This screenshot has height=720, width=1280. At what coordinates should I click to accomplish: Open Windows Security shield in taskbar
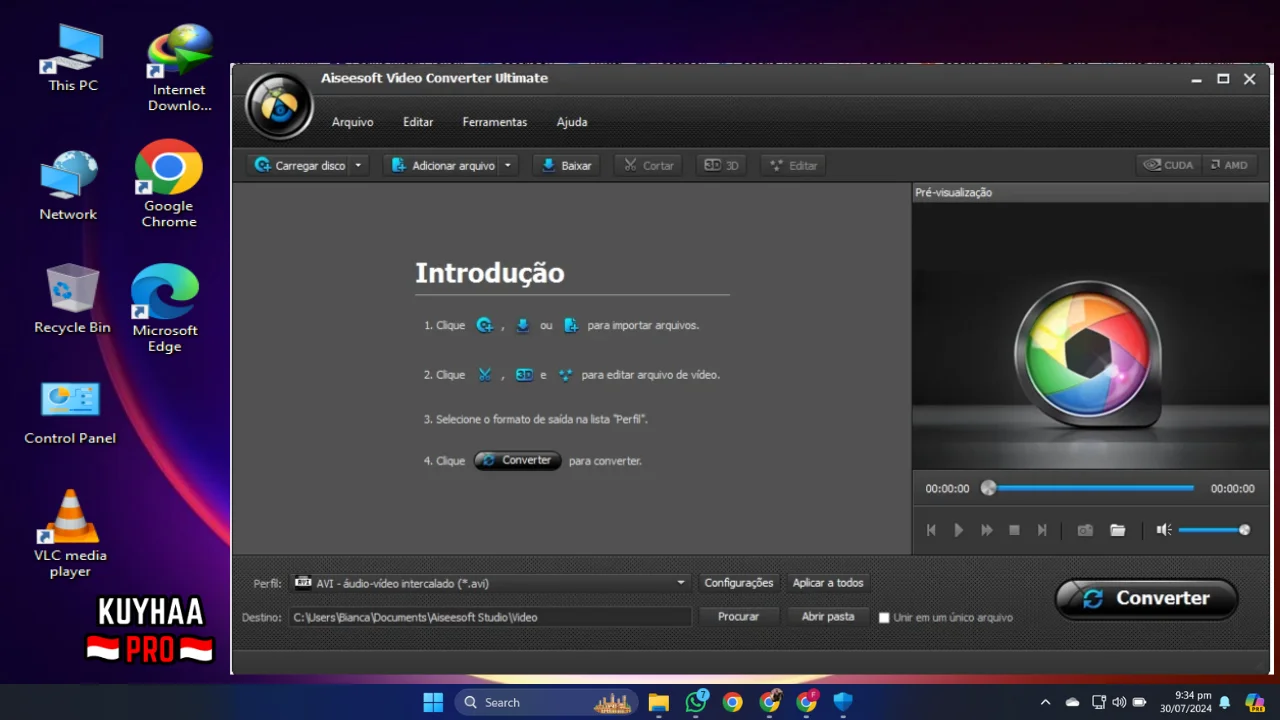coord(843,702)
